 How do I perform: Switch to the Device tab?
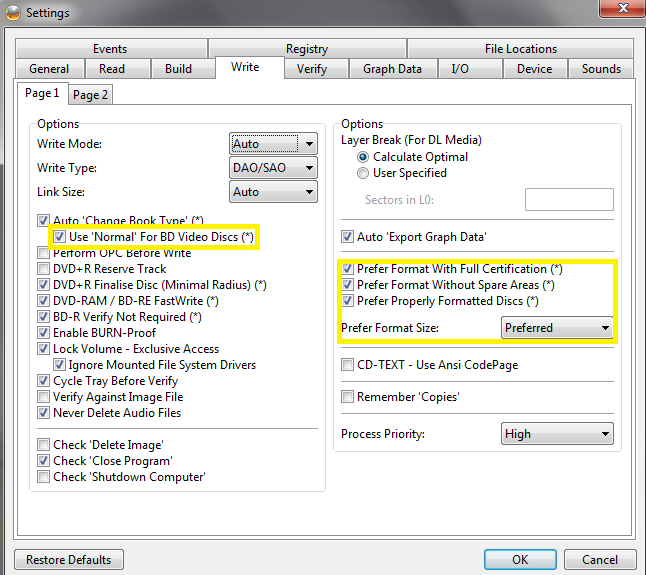pyautogui.click(x=534, y=68)
